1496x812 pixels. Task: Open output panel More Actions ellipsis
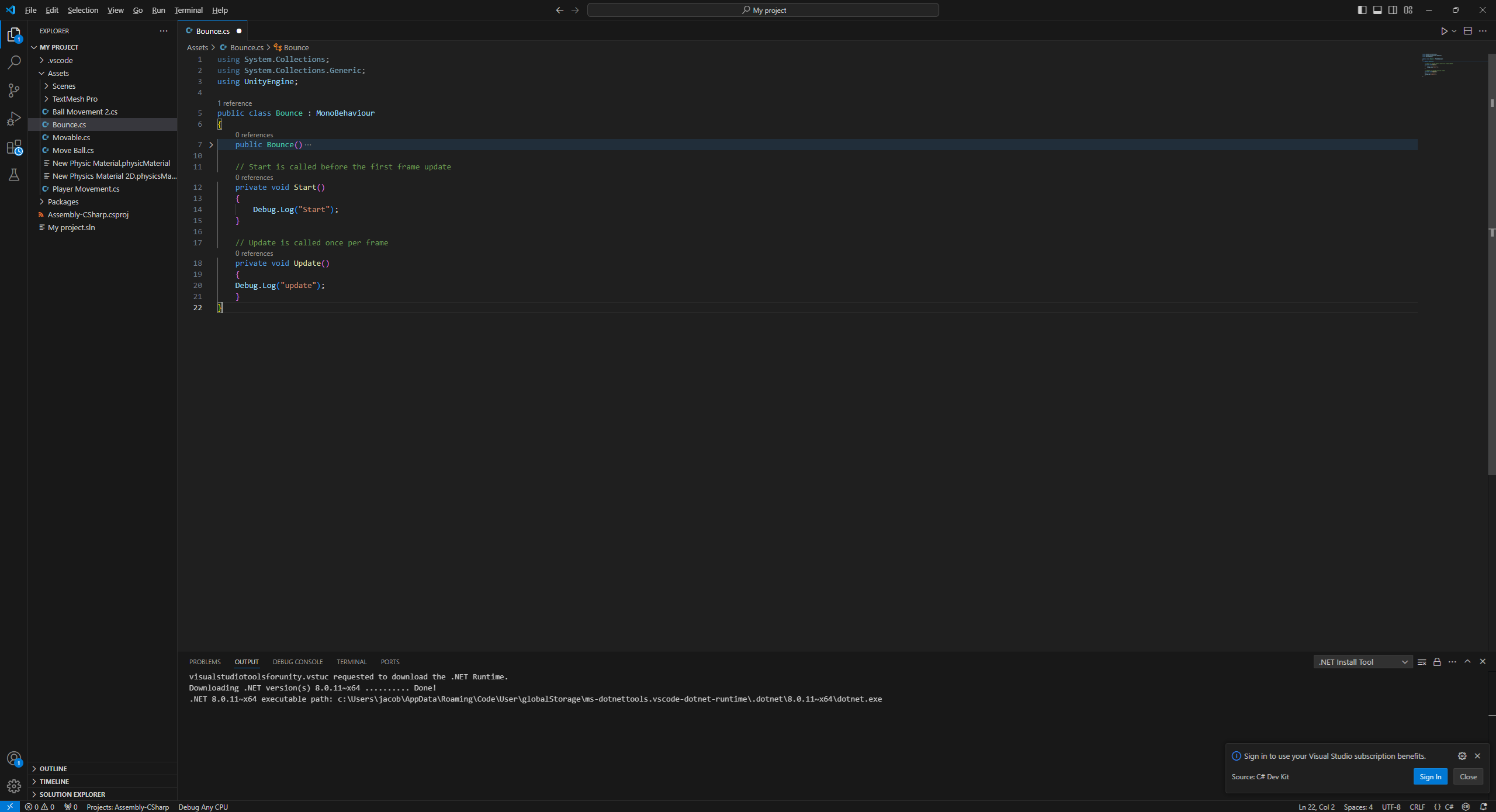pos(1452,662)
